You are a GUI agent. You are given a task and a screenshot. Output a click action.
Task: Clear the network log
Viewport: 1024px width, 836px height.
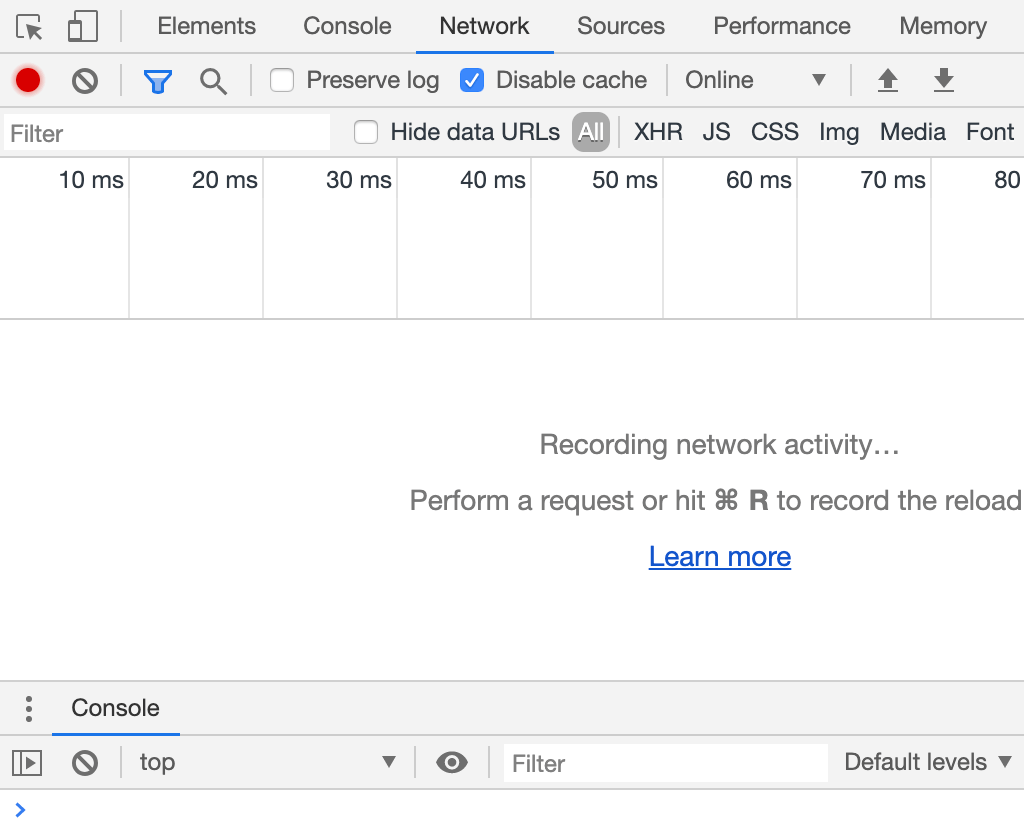click(x=85, y=80)
